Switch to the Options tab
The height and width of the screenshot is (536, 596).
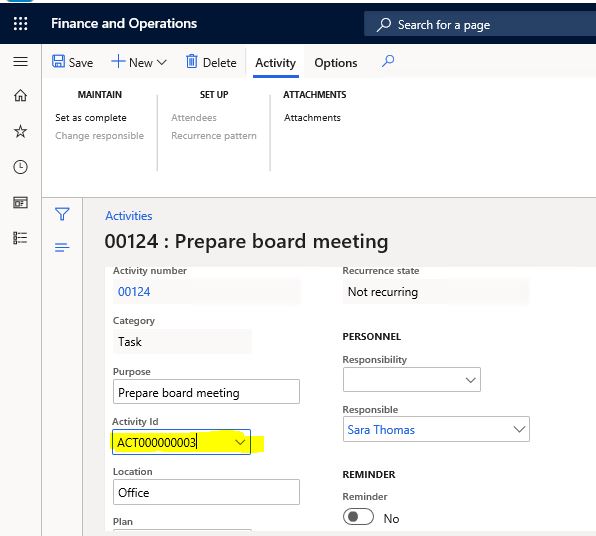336,63
